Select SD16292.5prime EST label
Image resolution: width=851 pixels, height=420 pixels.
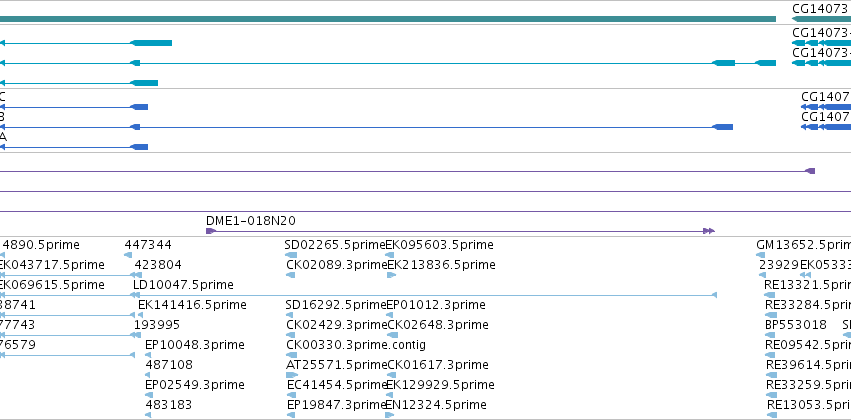point(335,305)
